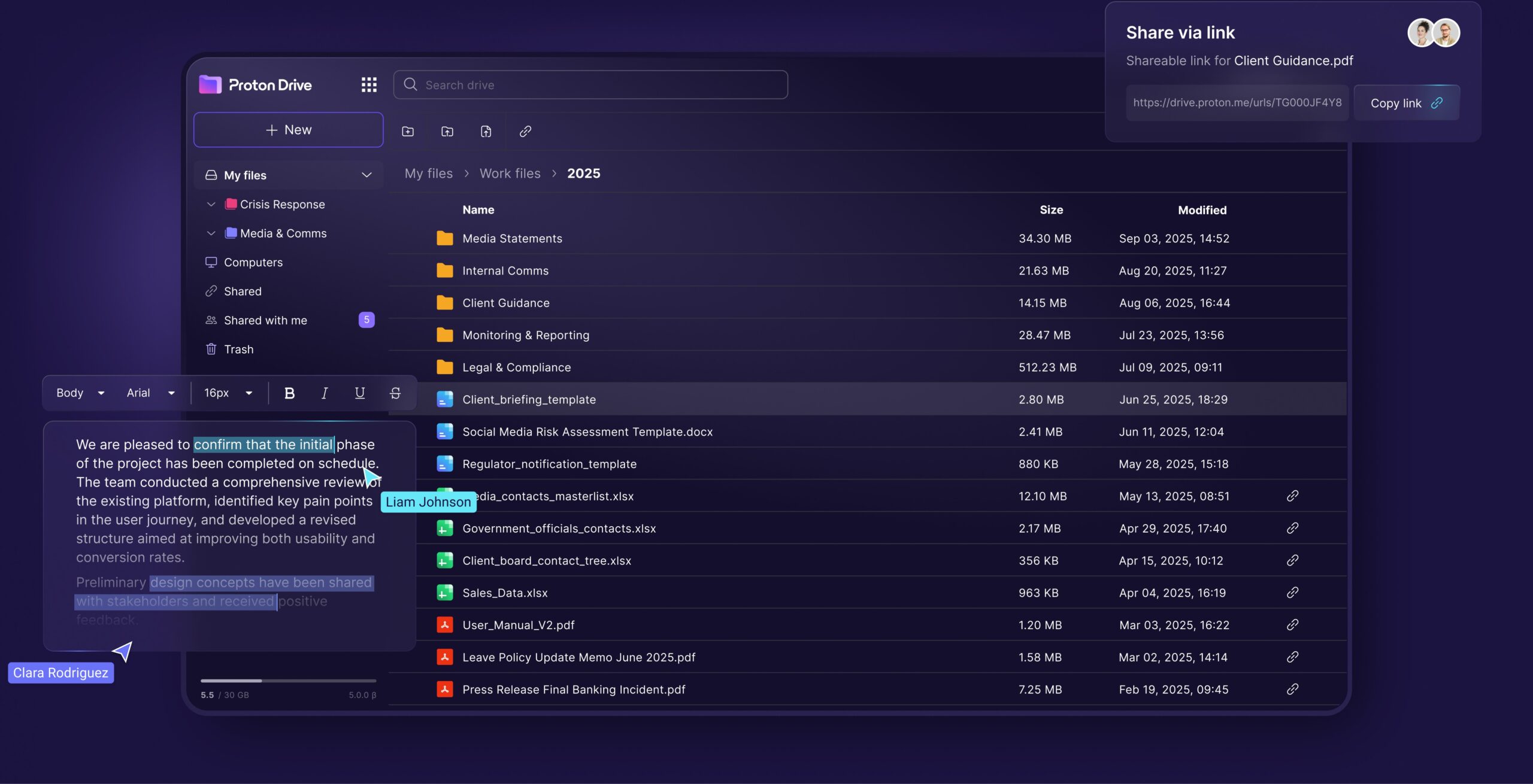
Task: Toggle underline formatting
Action: coord(359,393)
